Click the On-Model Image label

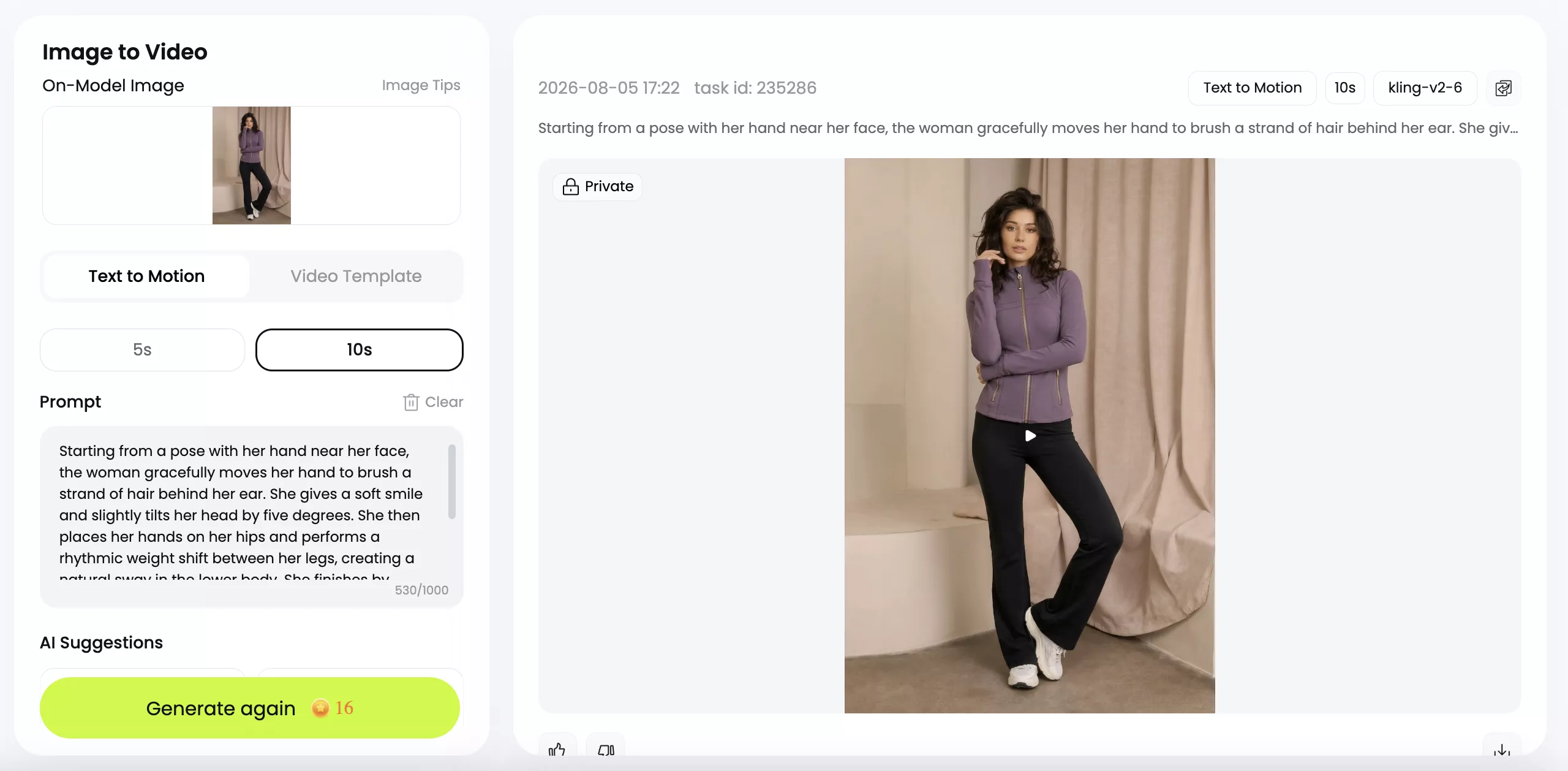113,86
